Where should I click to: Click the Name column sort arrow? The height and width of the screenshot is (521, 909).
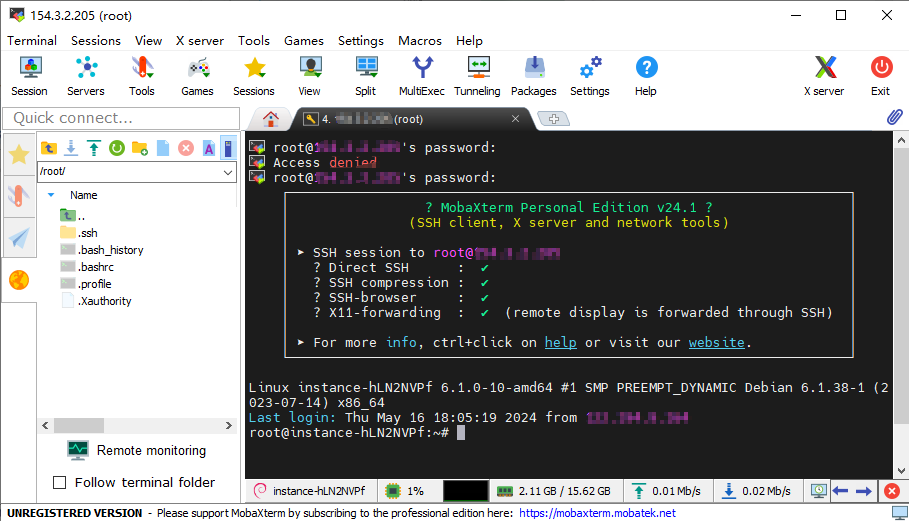pos(51,195)
